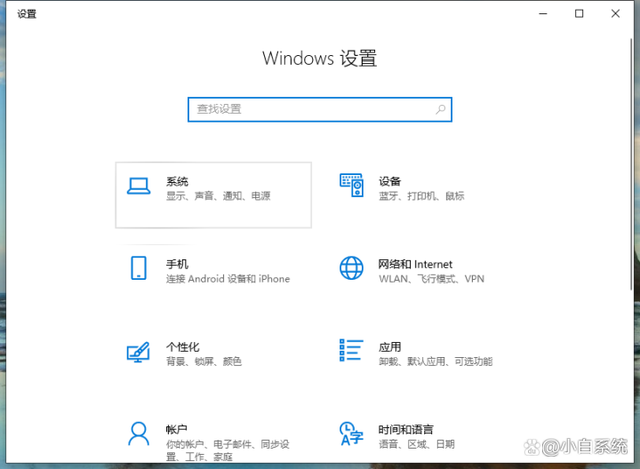Click the magnifier icon in the search box
Viewport: 640px width, 469px height.
[439, 109]
